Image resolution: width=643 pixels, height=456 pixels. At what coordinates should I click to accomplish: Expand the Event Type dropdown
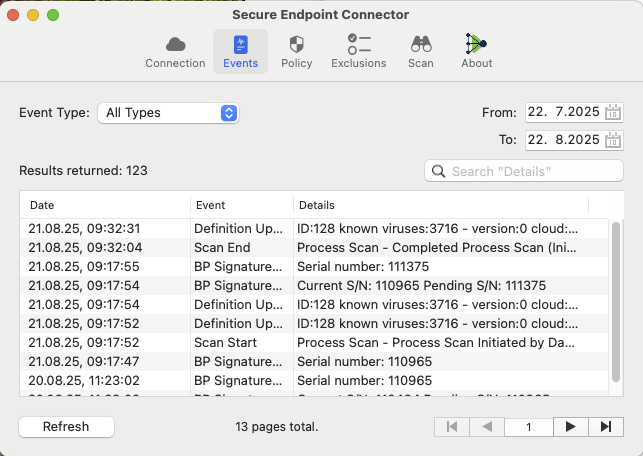pyautogui.click(x=168, y=113)
